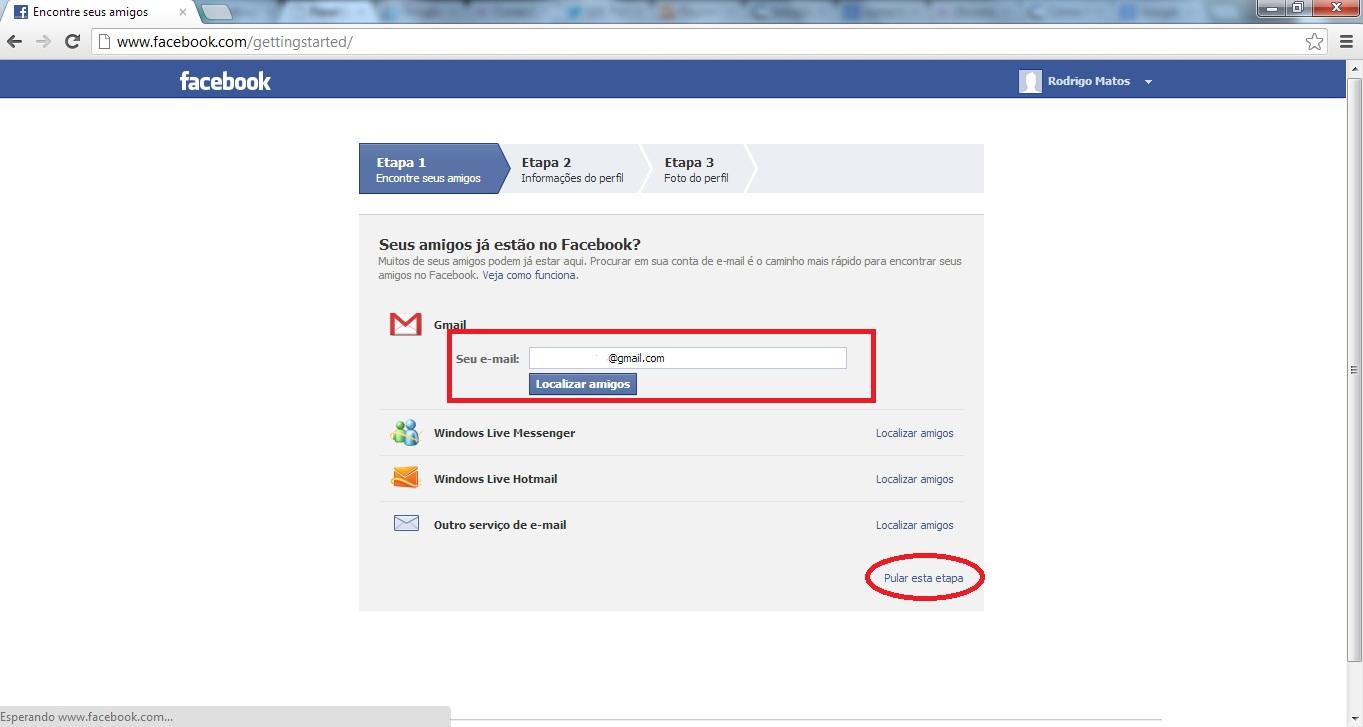Close the Encontre seus amigos browser tab
The width and height of the screenshot is (1363, 727).
point(182,13)
